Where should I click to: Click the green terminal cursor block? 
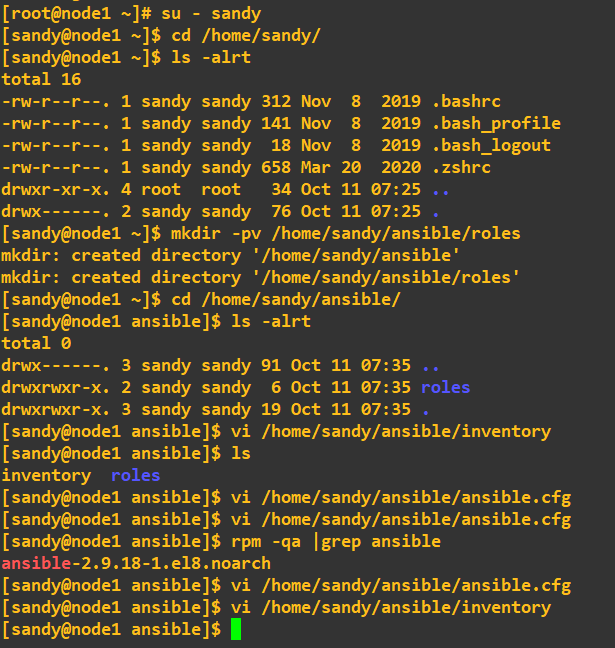click(x=236, y=629)
